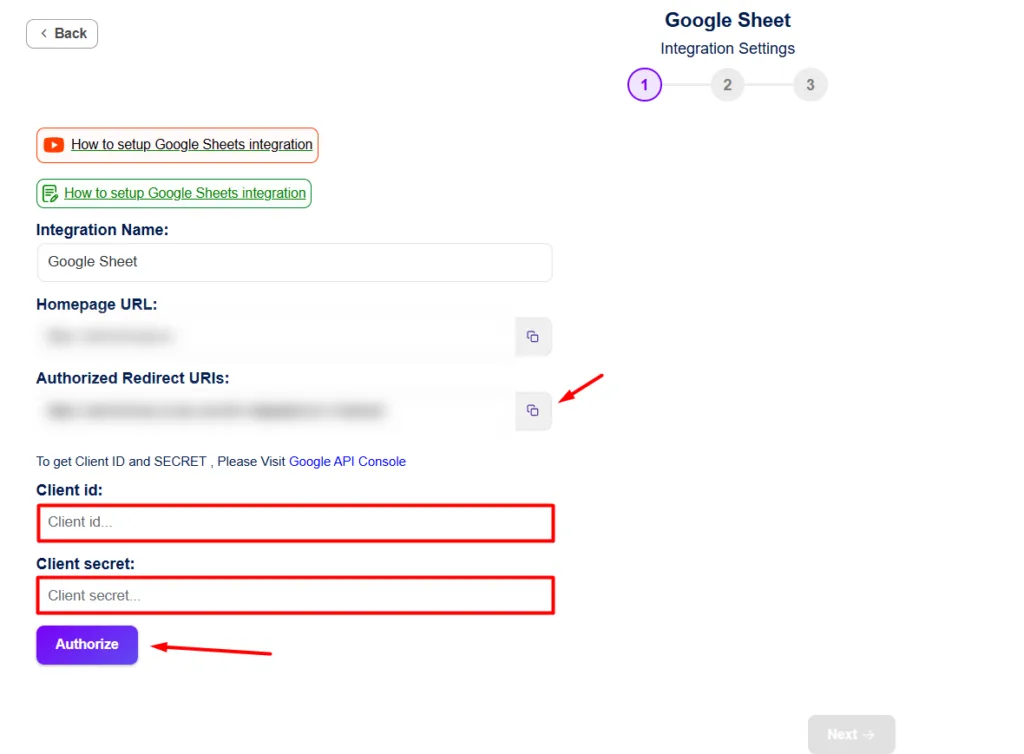Open the Google API Console link
Screen dimensions: 1024x754
[347, 461]
